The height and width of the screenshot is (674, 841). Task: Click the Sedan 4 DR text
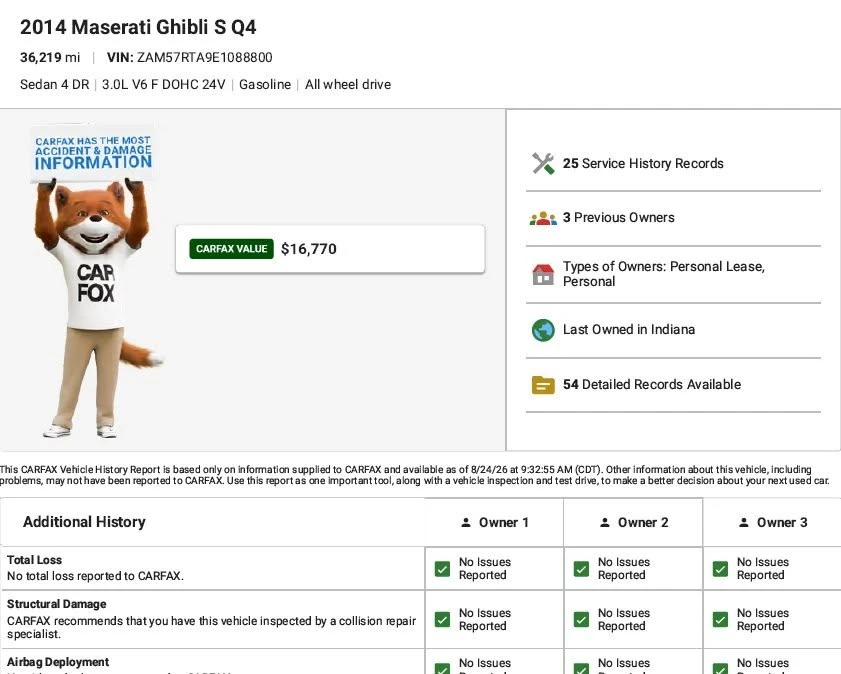pos(55,85)
